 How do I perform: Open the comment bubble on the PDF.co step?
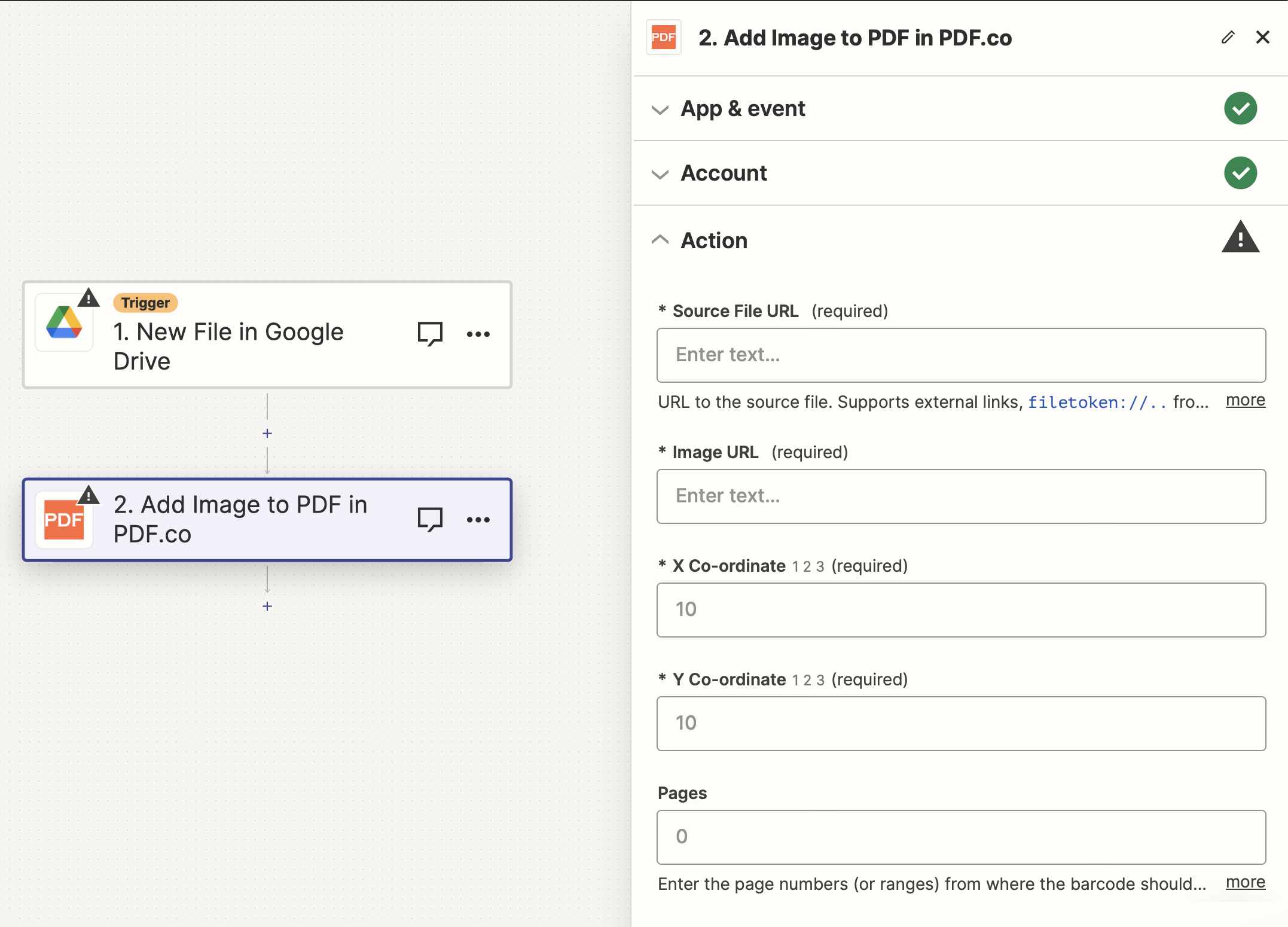pyautogui.click(x=429, y=519)
